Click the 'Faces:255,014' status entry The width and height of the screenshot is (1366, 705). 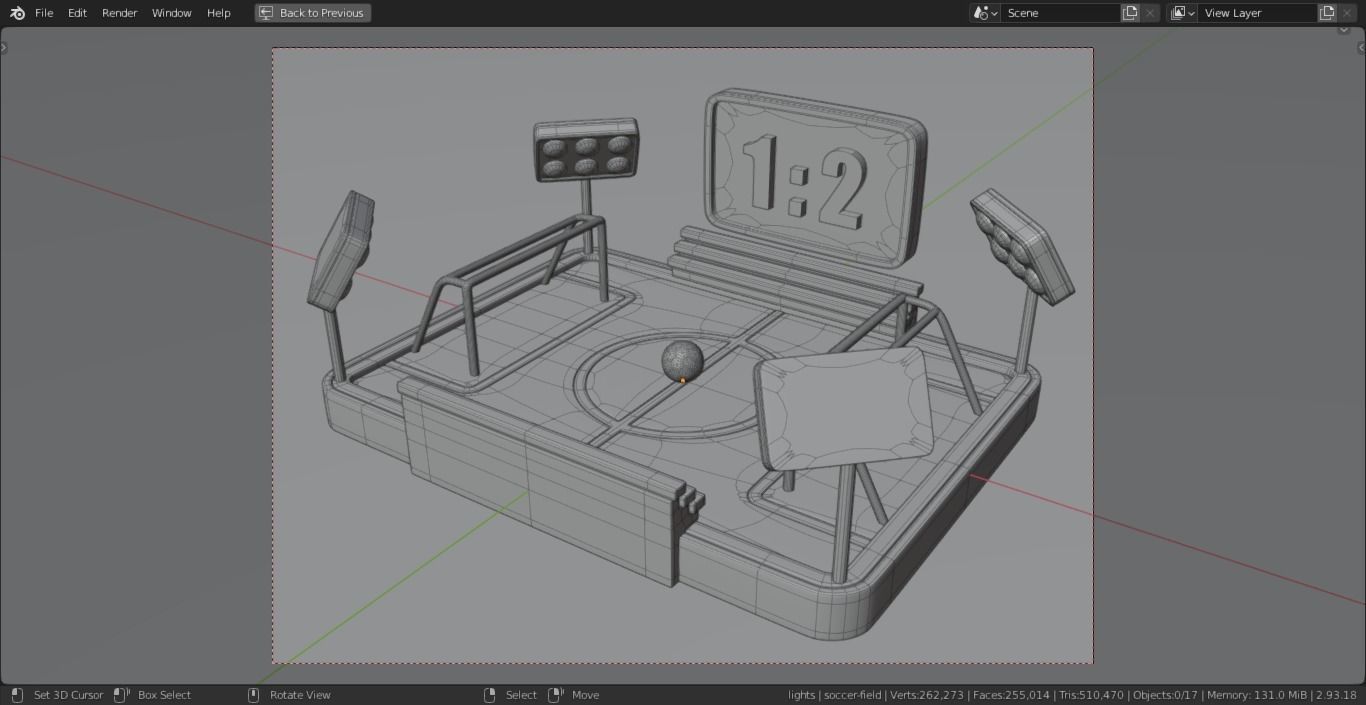point(1012,695)
